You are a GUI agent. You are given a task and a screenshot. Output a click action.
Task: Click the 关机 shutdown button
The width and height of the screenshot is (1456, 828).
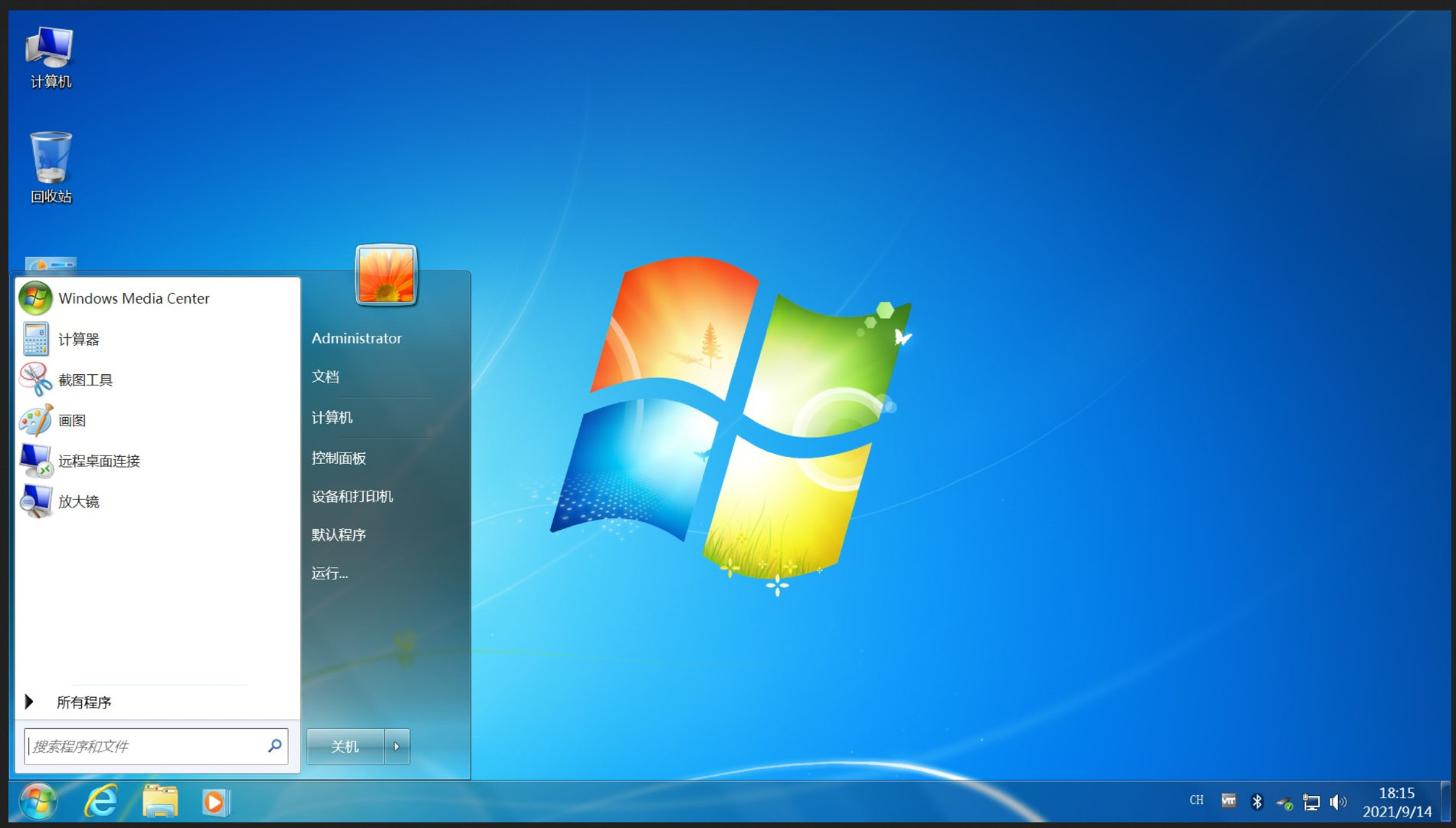[x=345, y=747]
